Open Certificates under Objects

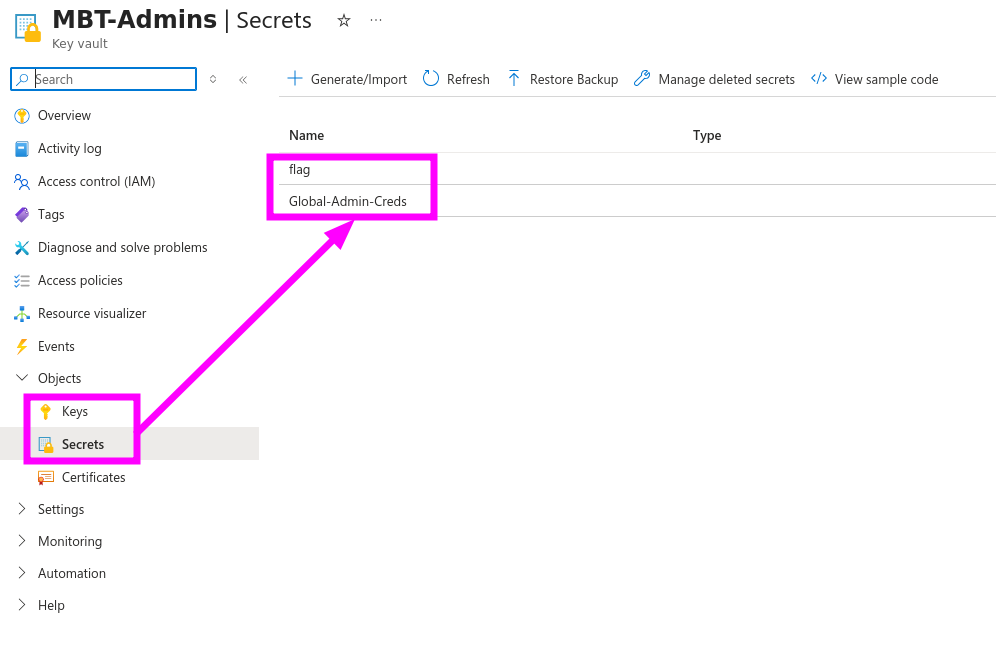(x=93, y=478)
